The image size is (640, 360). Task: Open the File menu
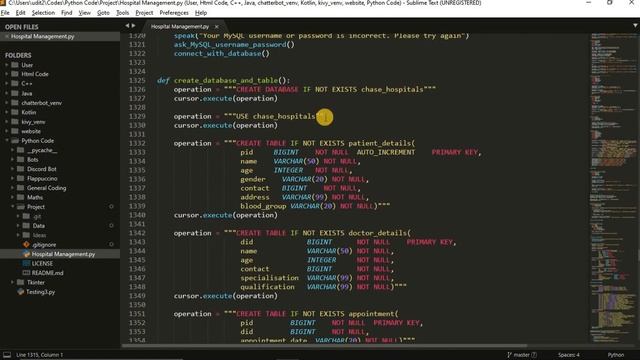pyautogui.click(x=5, y=13)
